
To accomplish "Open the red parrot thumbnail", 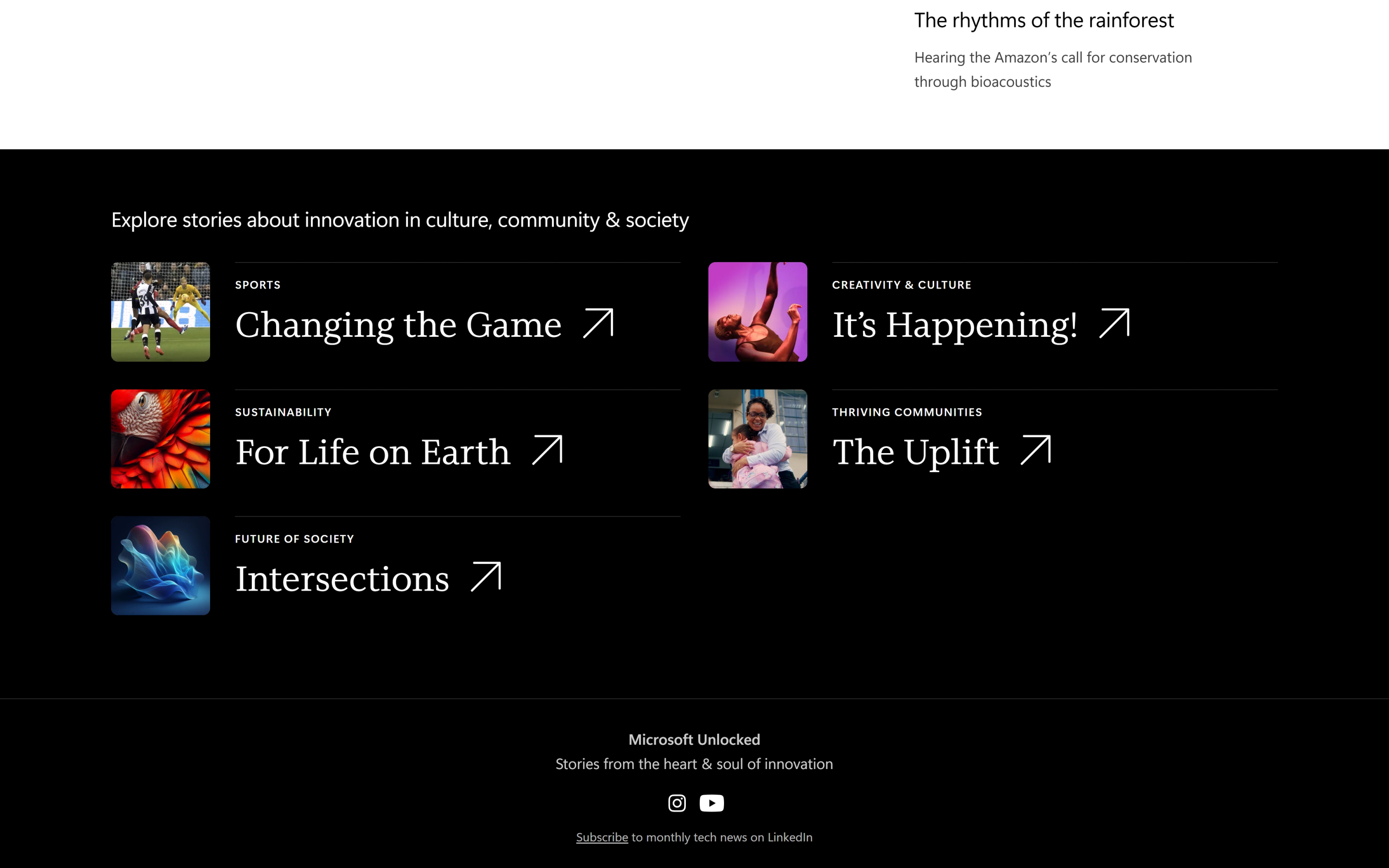I will pyautogui.click(x=160, y=439).
